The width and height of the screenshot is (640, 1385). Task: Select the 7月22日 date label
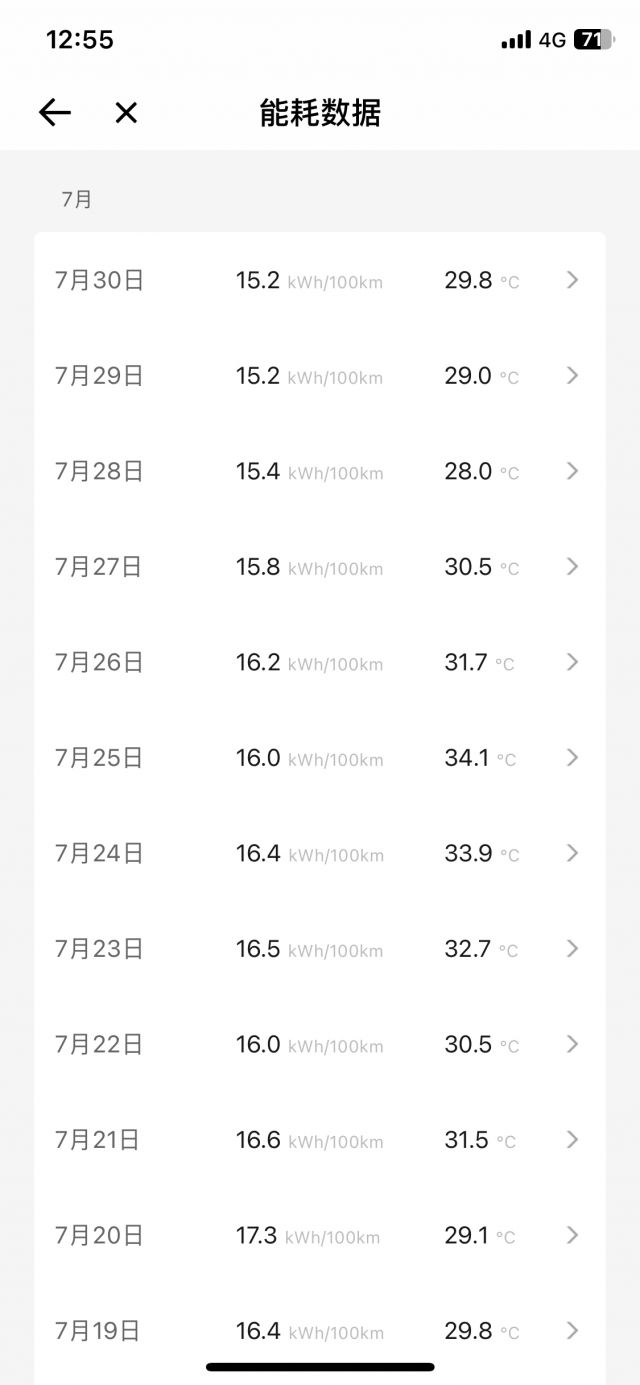click(x=99, y=1044)
